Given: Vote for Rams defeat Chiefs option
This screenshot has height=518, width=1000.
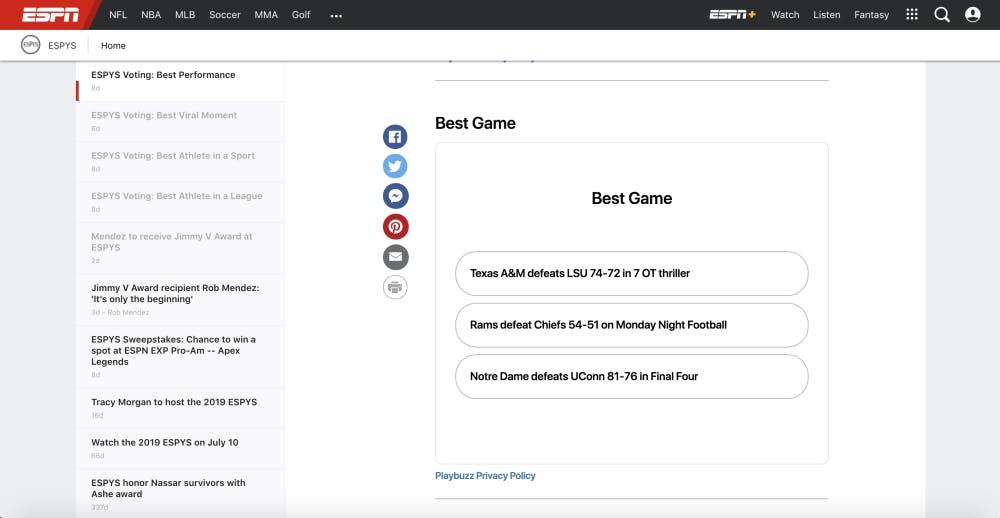Looking at the screenshot, I should tap(631, 325).
